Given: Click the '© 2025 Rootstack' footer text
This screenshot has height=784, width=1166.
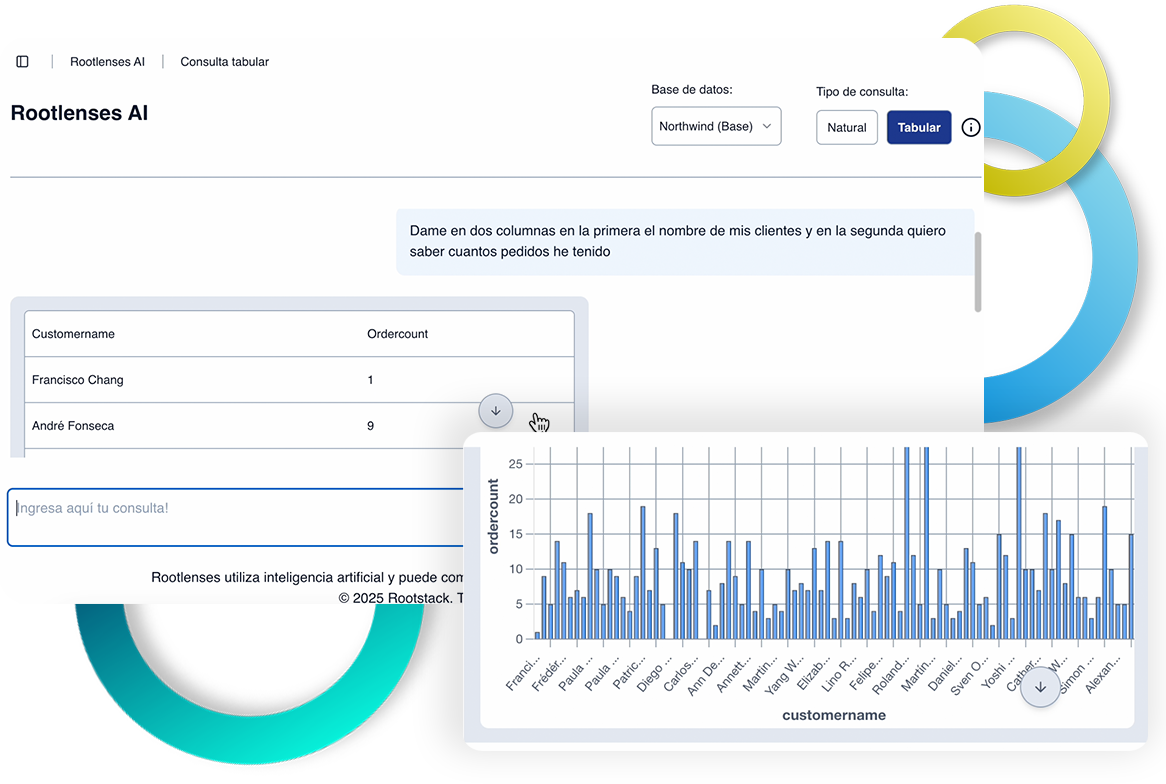Looking at the screenshot, I should point(395,598).
